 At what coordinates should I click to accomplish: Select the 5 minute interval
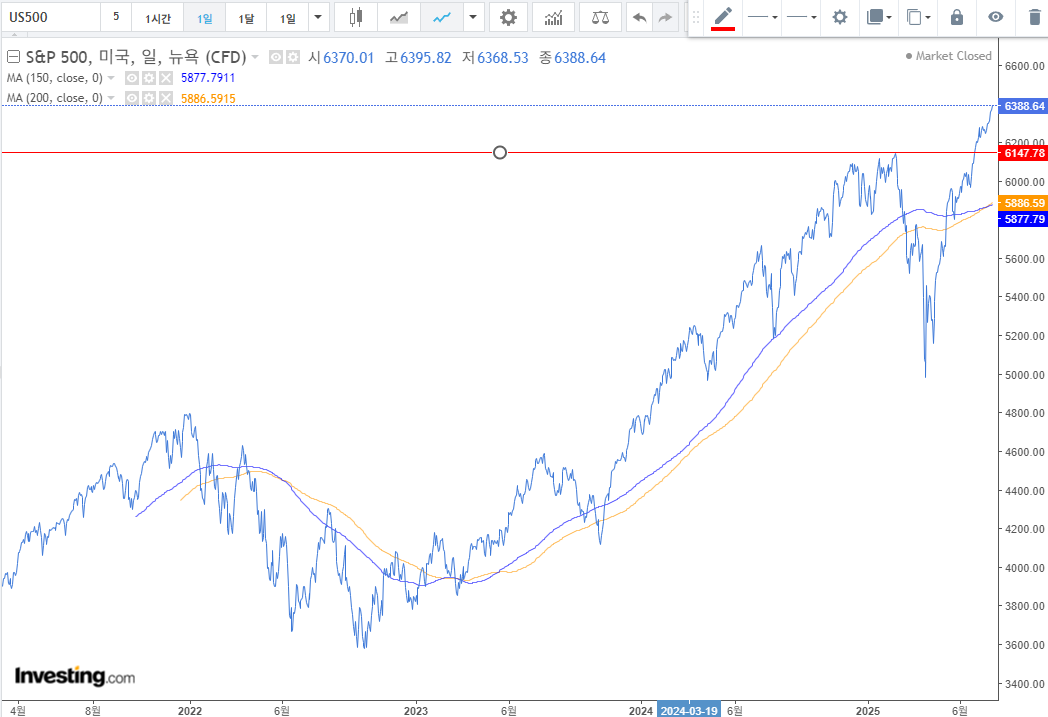click(x=116, y=17)
